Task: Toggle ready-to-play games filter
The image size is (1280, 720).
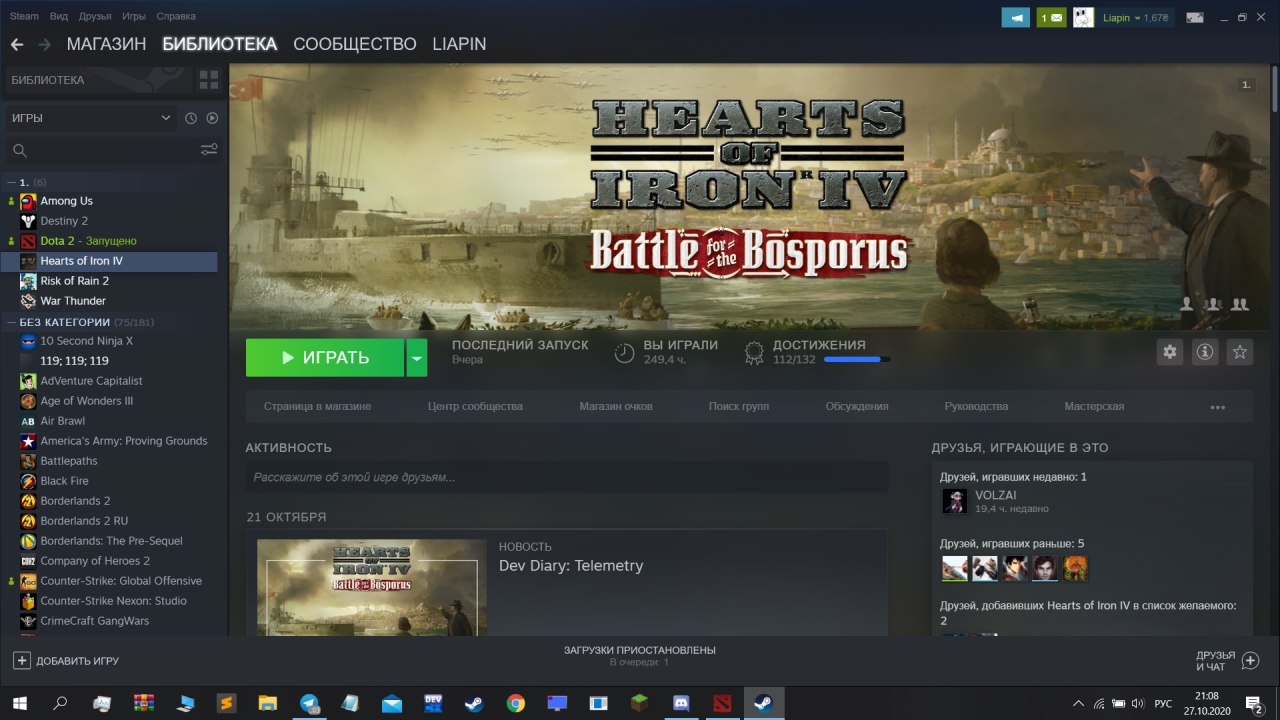Action: [x=212, y=118]
